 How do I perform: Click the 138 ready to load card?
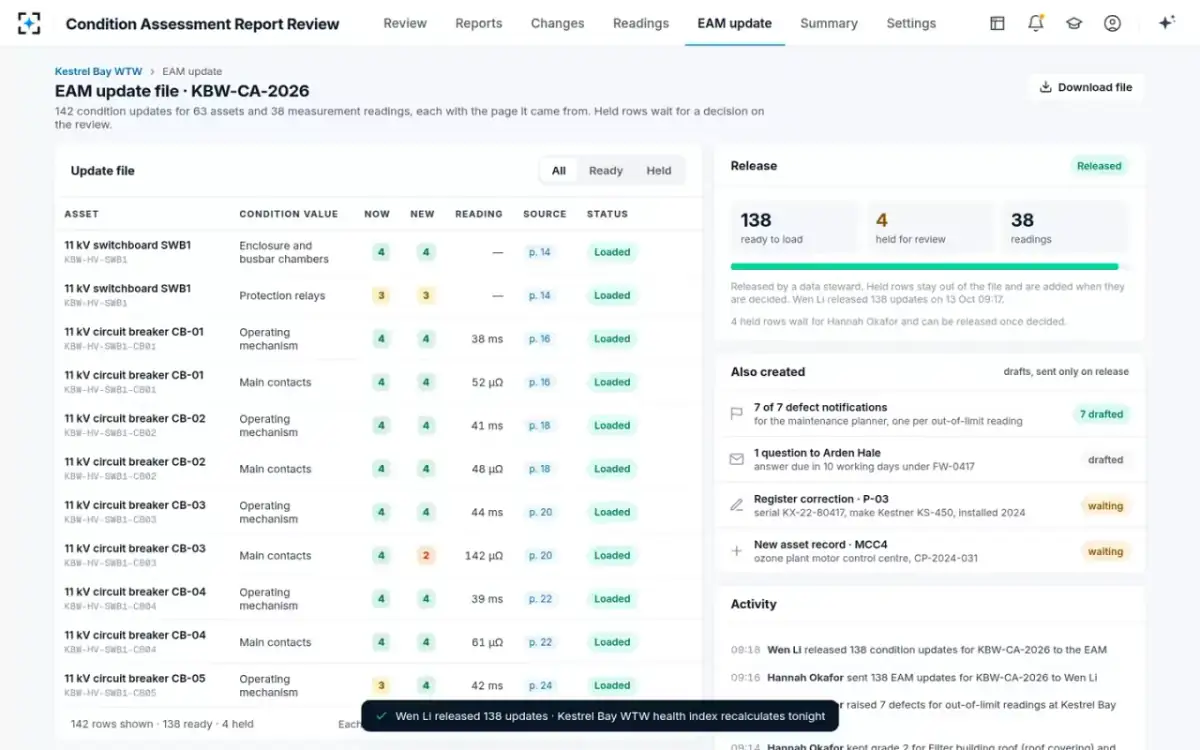[795, 228]
